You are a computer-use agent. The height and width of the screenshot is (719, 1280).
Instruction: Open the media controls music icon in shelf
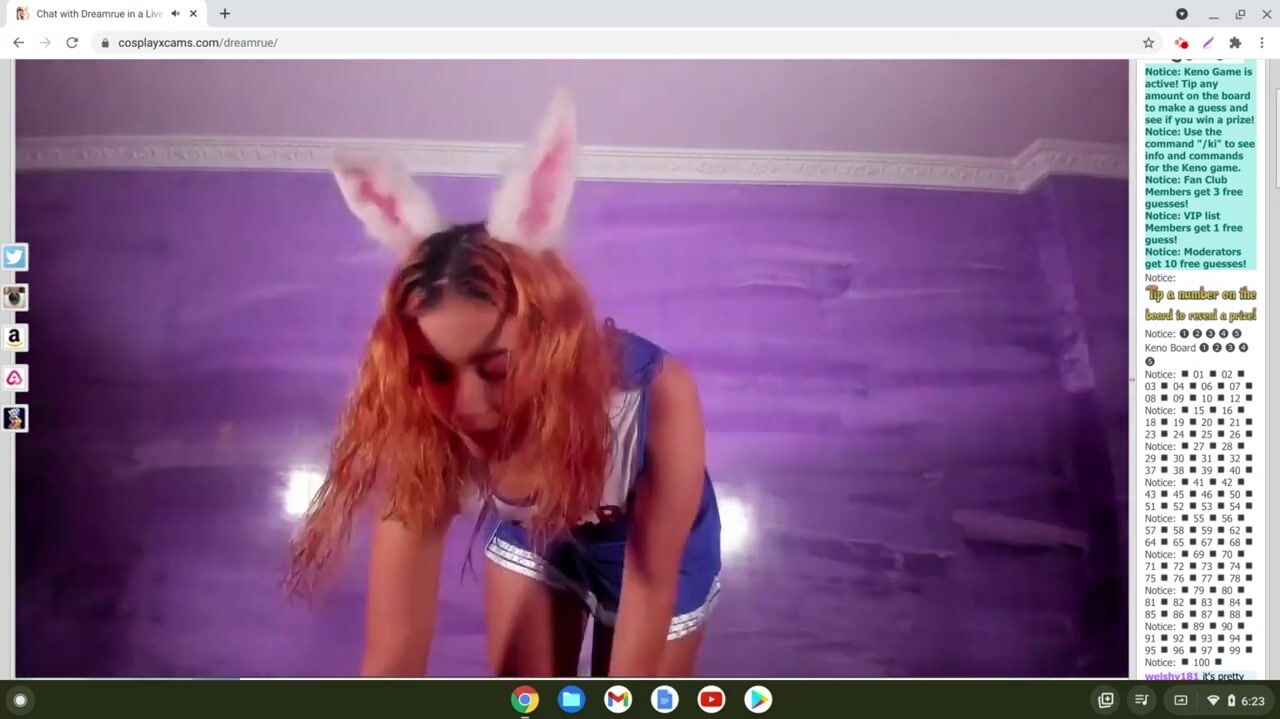coord(1142,700)
